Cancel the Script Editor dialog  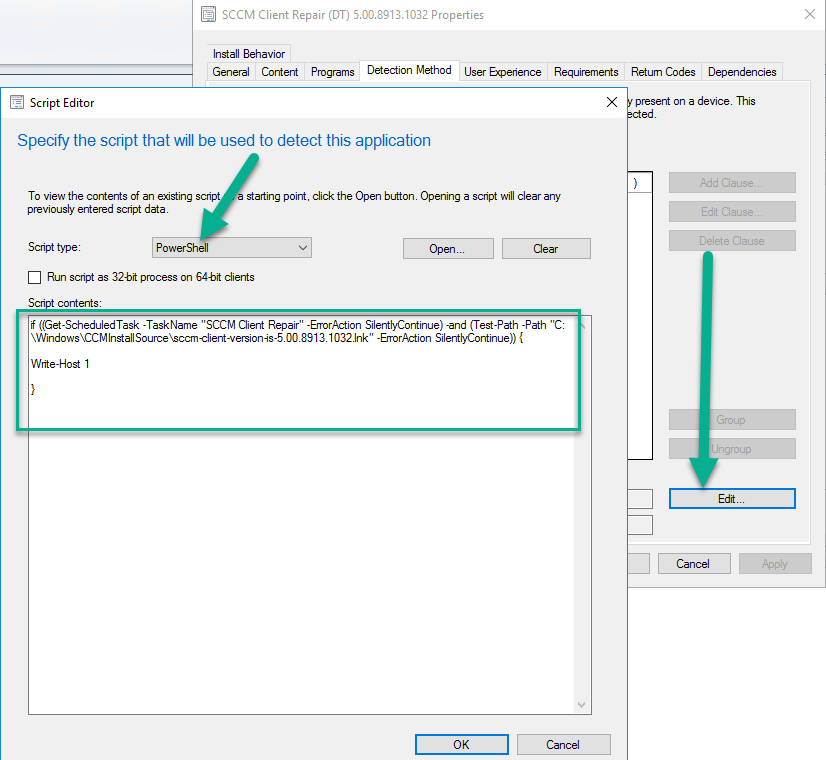[563, 744]
